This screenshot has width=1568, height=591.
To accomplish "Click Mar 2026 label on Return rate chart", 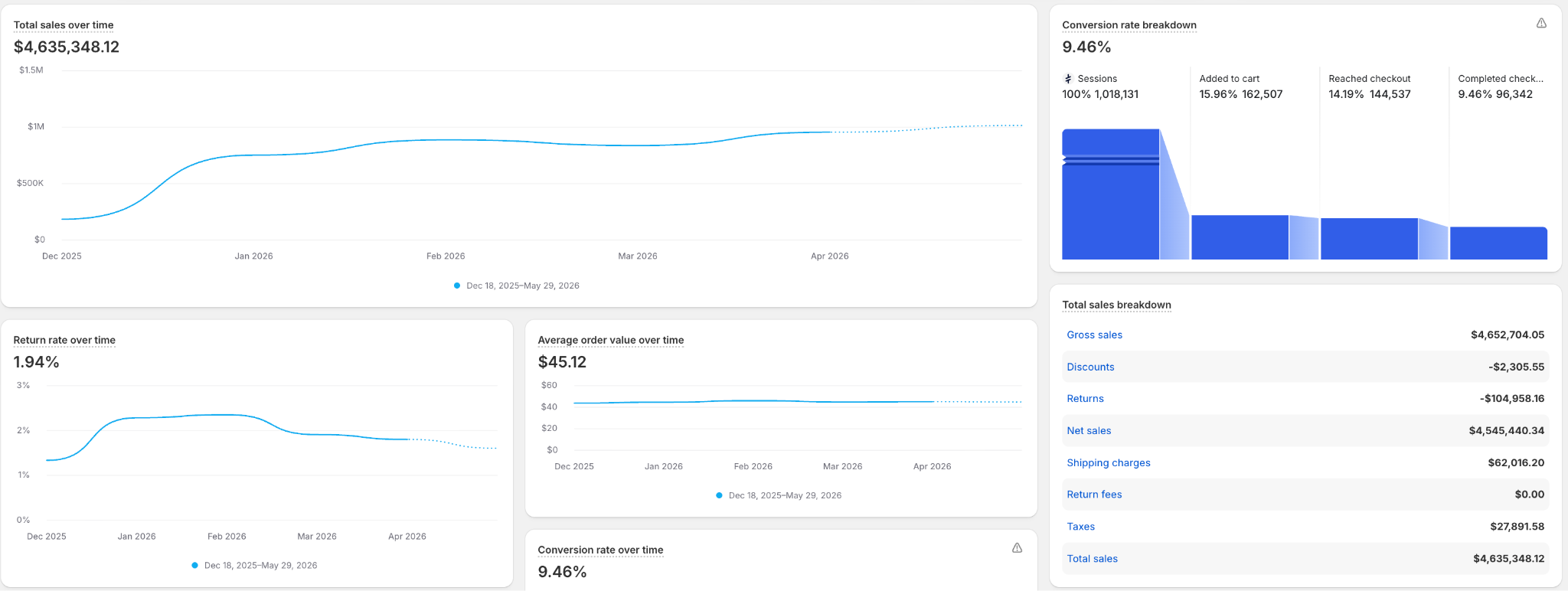I will pos(317,537).
